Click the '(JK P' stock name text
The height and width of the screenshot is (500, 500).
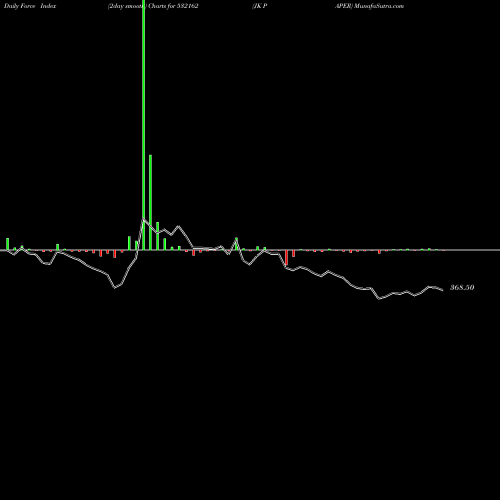[260, 6]
